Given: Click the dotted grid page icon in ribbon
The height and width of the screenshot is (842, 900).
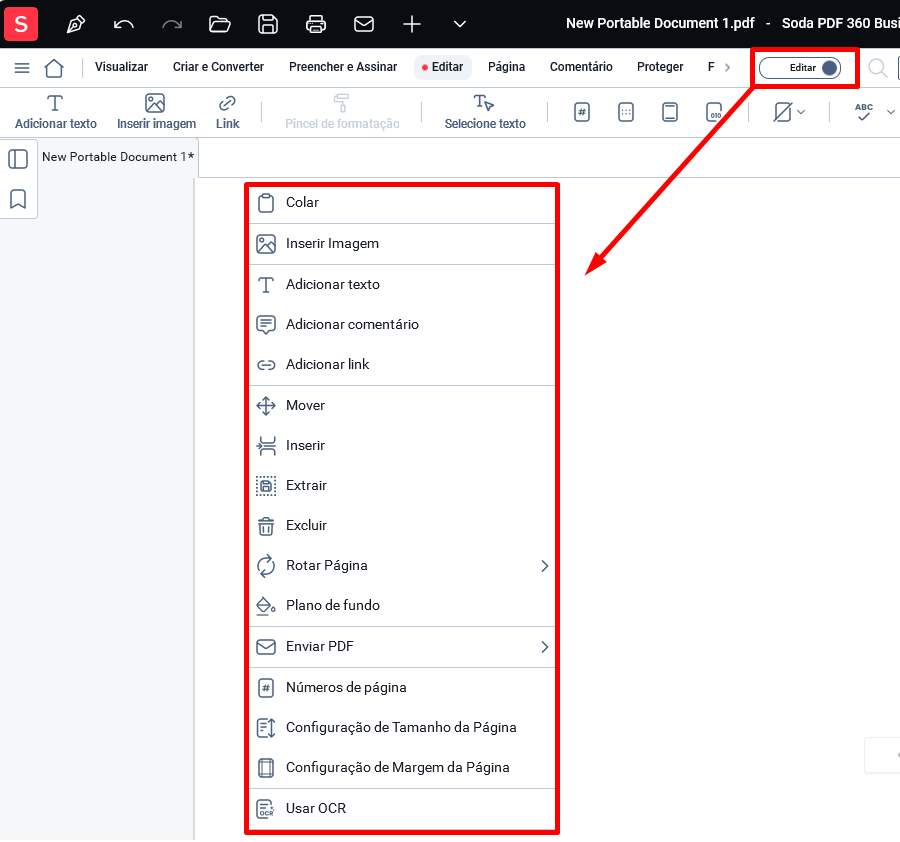Looking at the screenshot, I should point(626,112).
